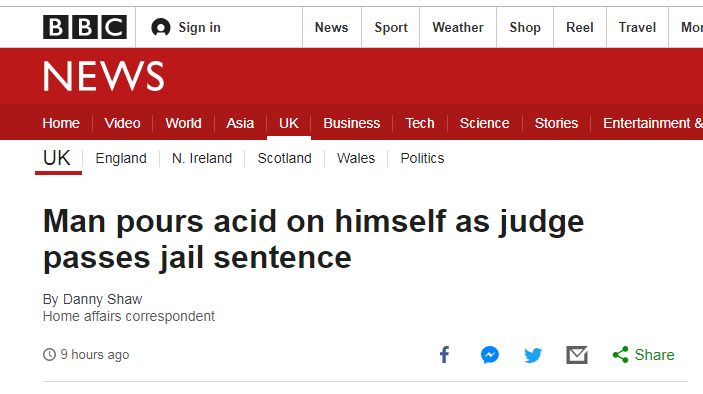Image resolution: width=703 pixels, height=394 pixels.
Task: Select the Scotland sub-section link
Action: [284, 158]
